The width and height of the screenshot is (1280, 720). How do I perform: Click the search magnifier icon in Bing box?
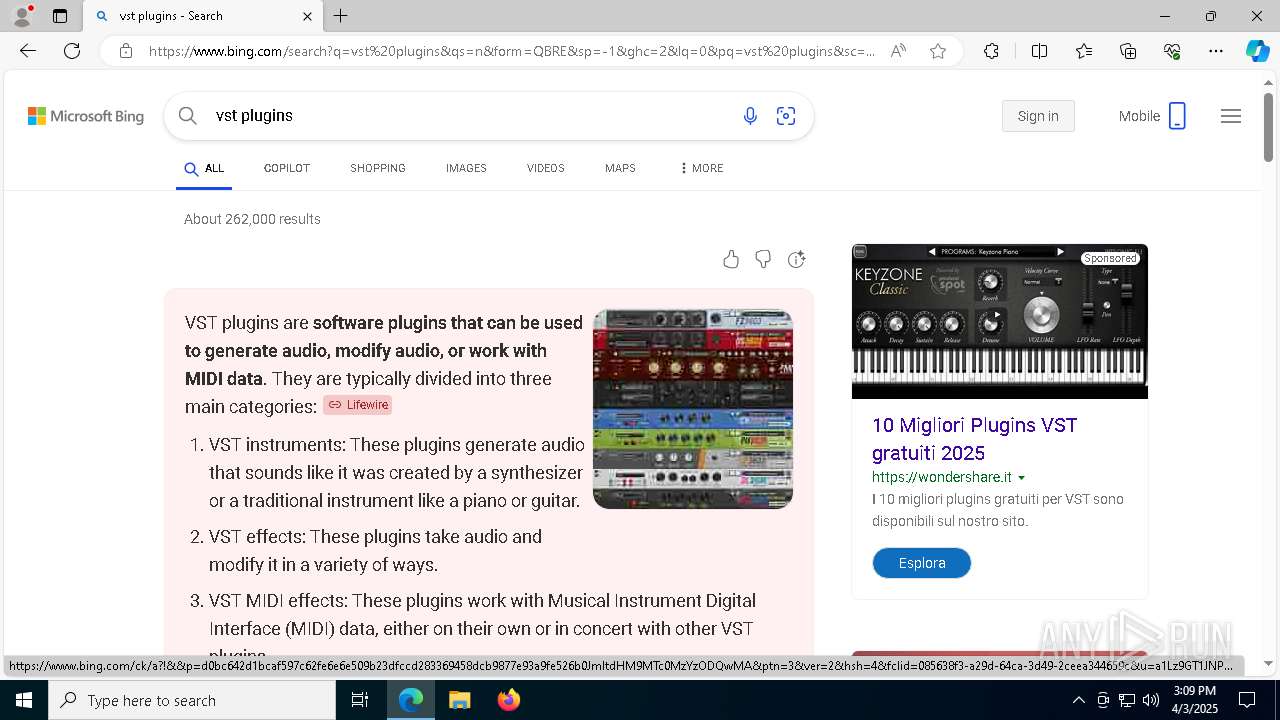tap(187, 116)
